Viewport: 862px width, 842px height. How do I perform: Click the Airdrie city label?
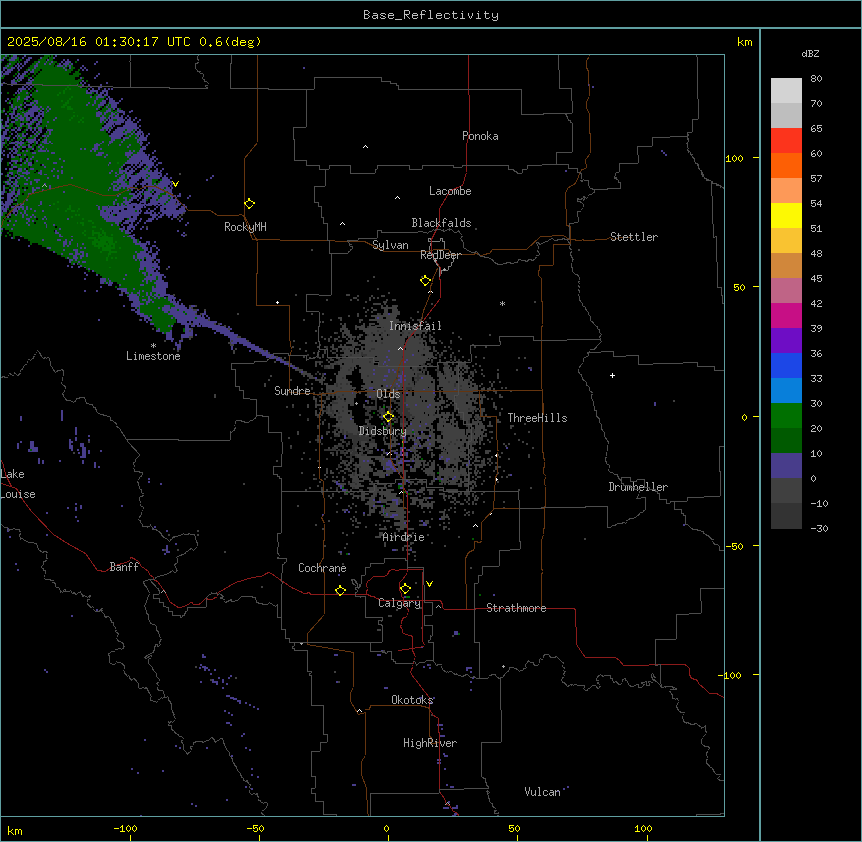point(404,537)
